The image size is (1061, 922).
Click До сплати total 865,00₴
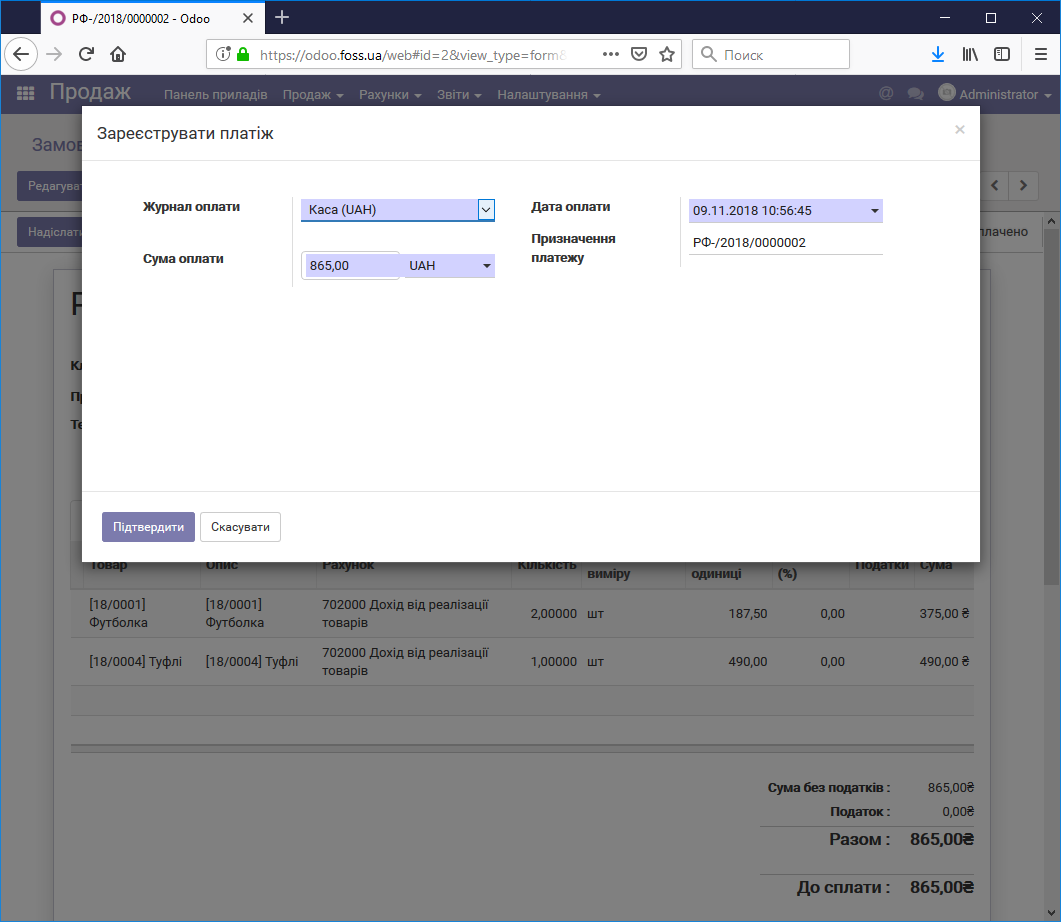tap(941, 887)
